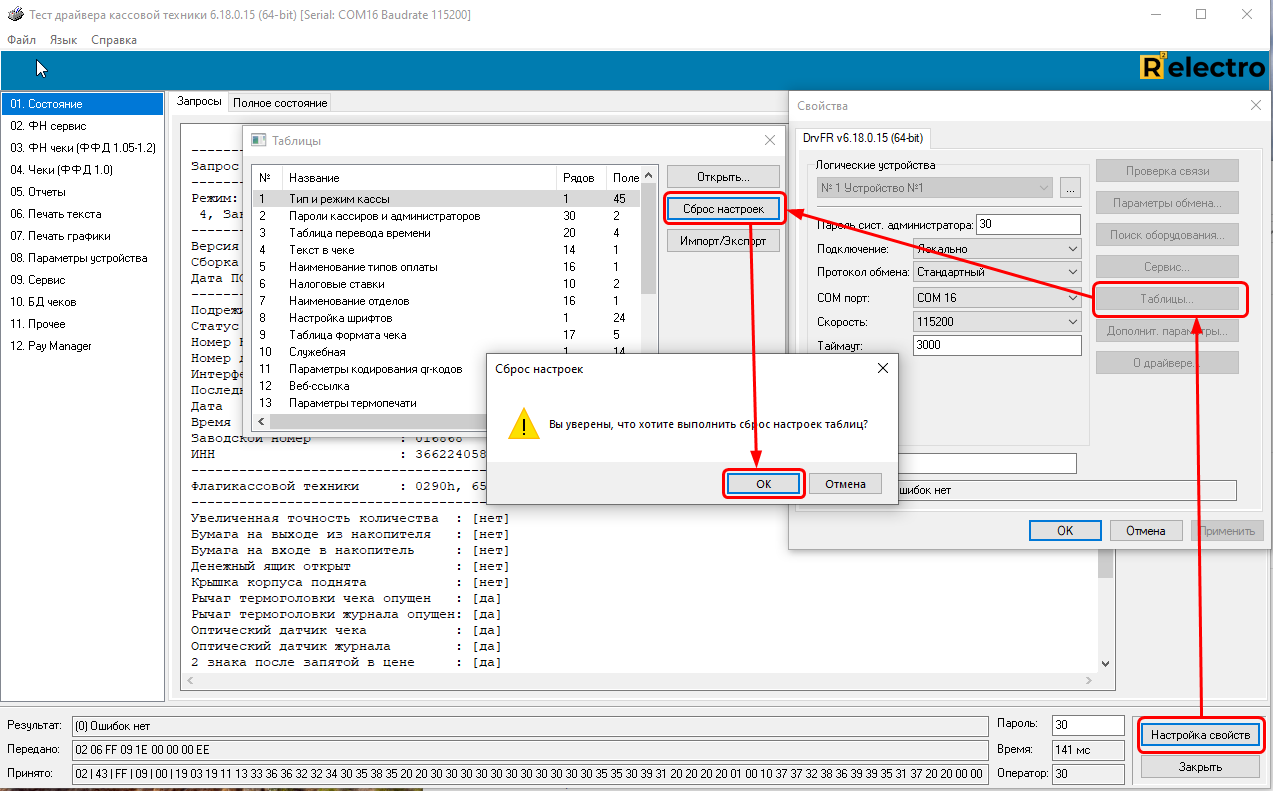The width and height of the screenshot is (1273, 791).
Task: Open the Справка menu
Action: pyautogui.click(x=114, y=40)
